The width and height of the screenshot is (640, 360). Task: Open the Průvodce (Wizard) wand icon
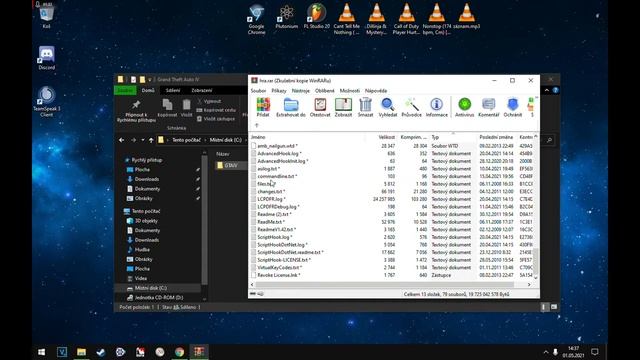[x=411, y=107]
